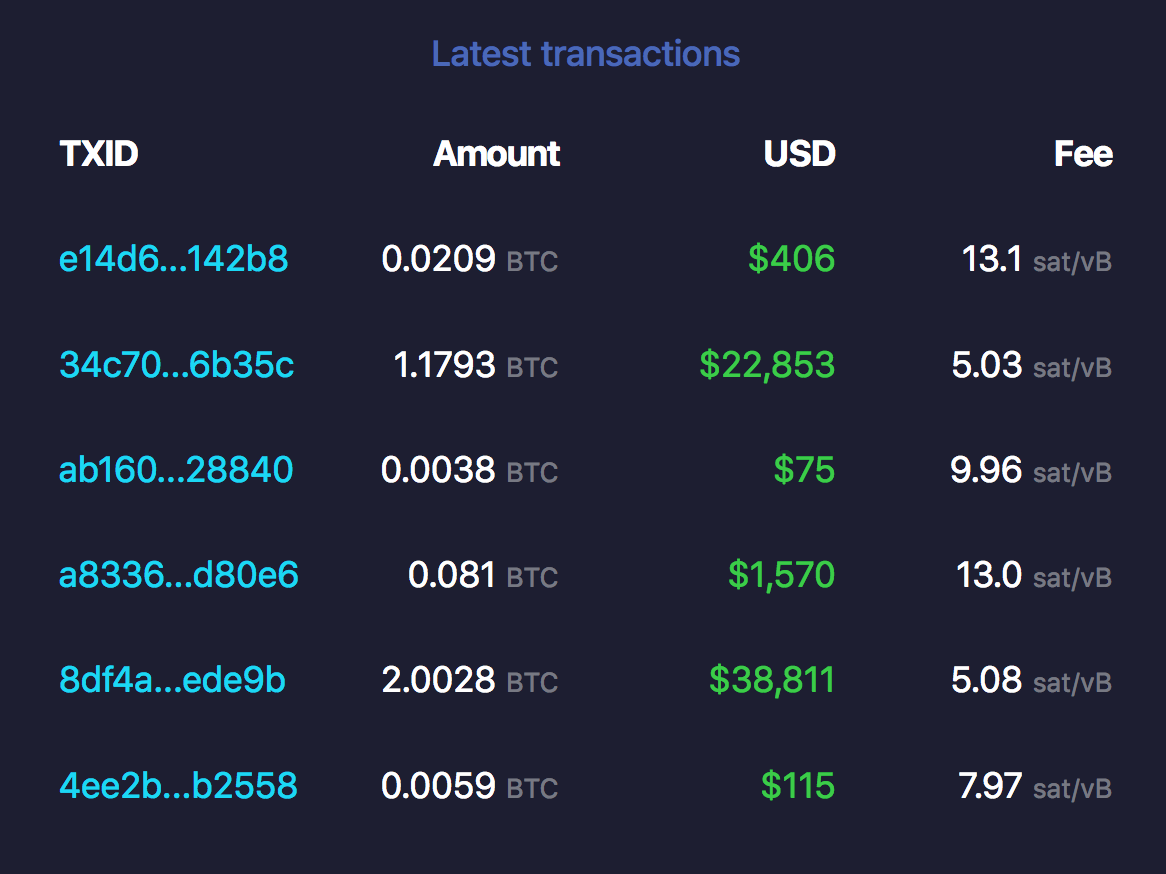Click the $22,853 USD value
Viewport: 1166px width, 874px height.
[x=767, y=365]
